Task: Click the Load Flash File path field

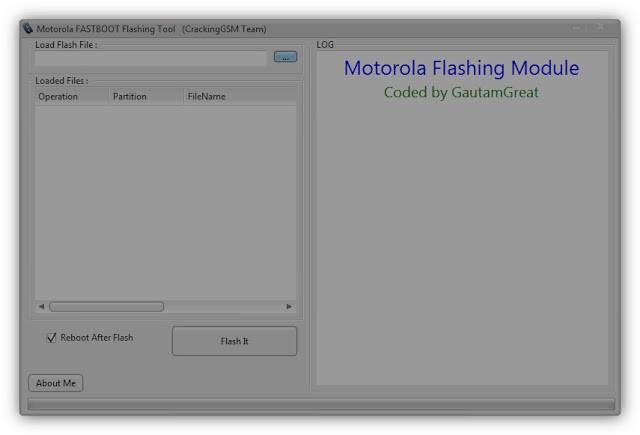Action: pos(151,58)
